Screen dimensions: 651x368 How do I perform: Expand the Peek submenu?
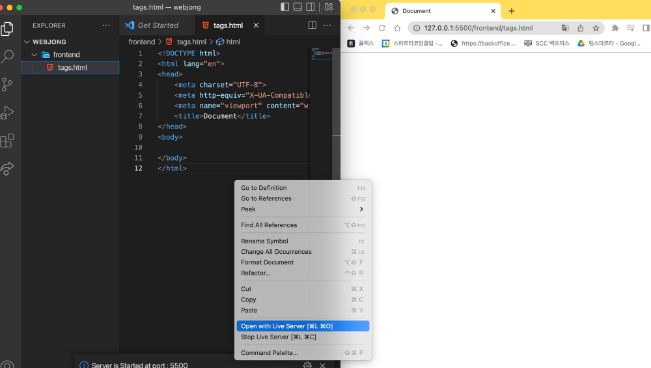tap(303, 209)
